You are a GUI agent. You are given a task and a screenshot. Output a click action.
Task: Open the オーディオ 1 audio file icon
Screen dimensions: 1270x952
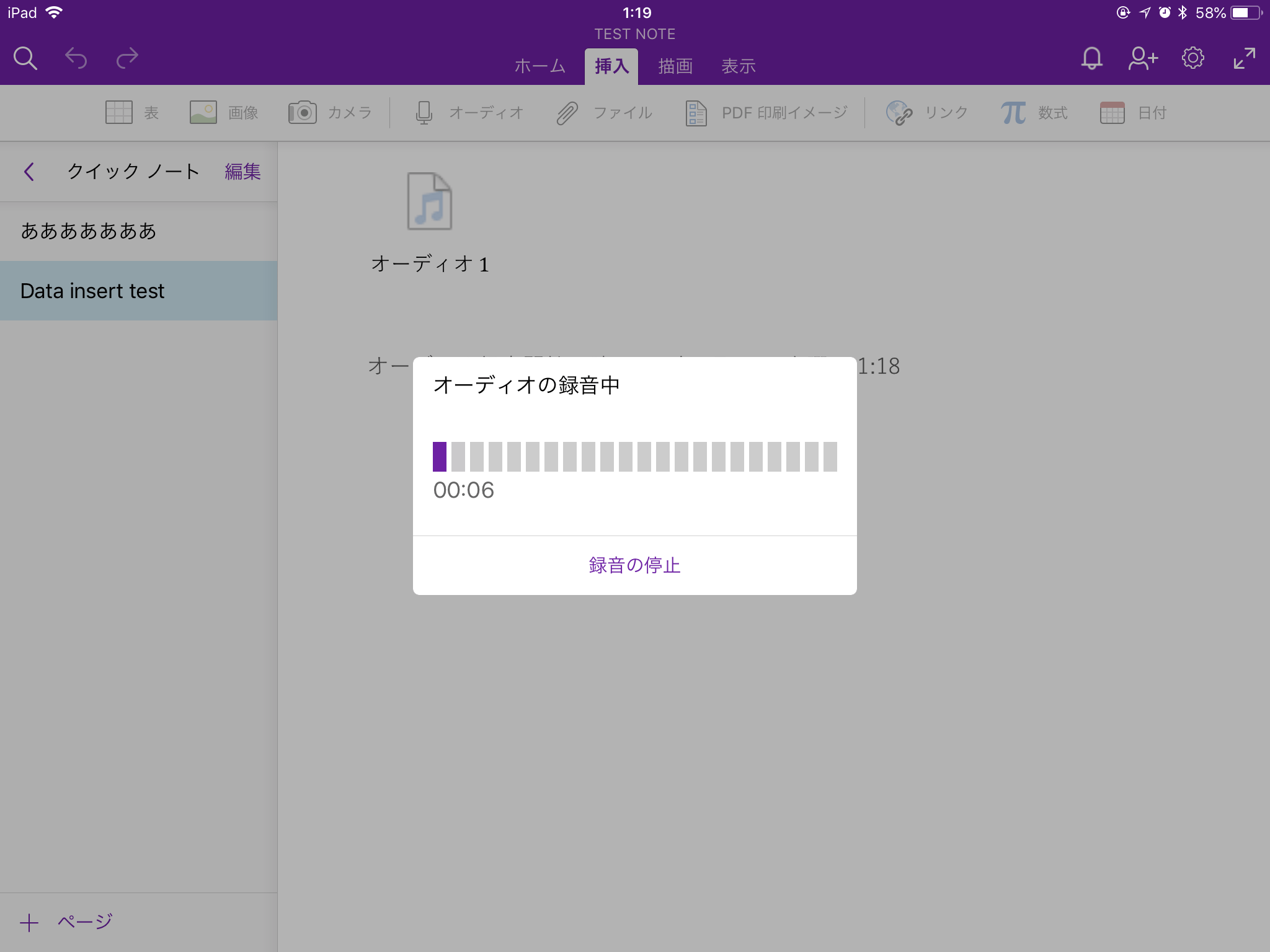click(x=429, y=201)
